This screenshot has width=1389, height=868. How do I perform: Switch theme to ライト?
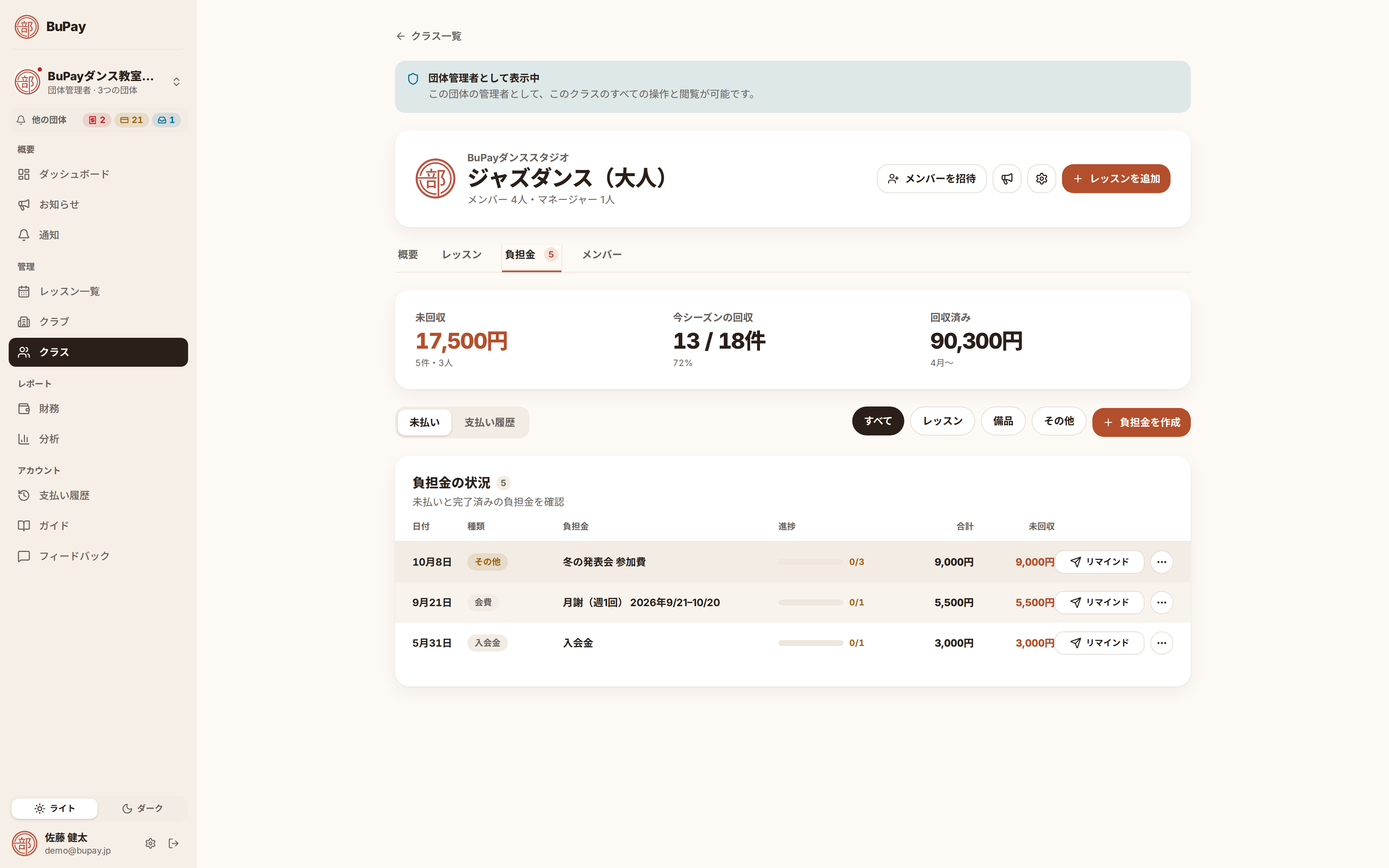(x=55, y=808)
